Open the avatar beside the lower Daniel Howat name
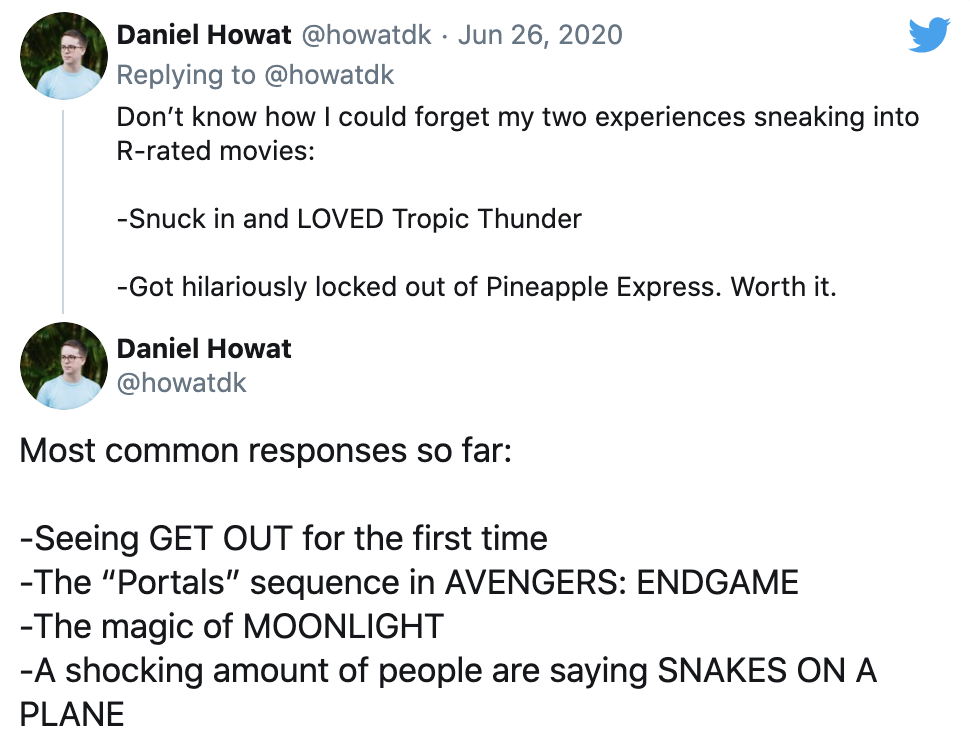970x740 pixels. click(x=64, y=366)
